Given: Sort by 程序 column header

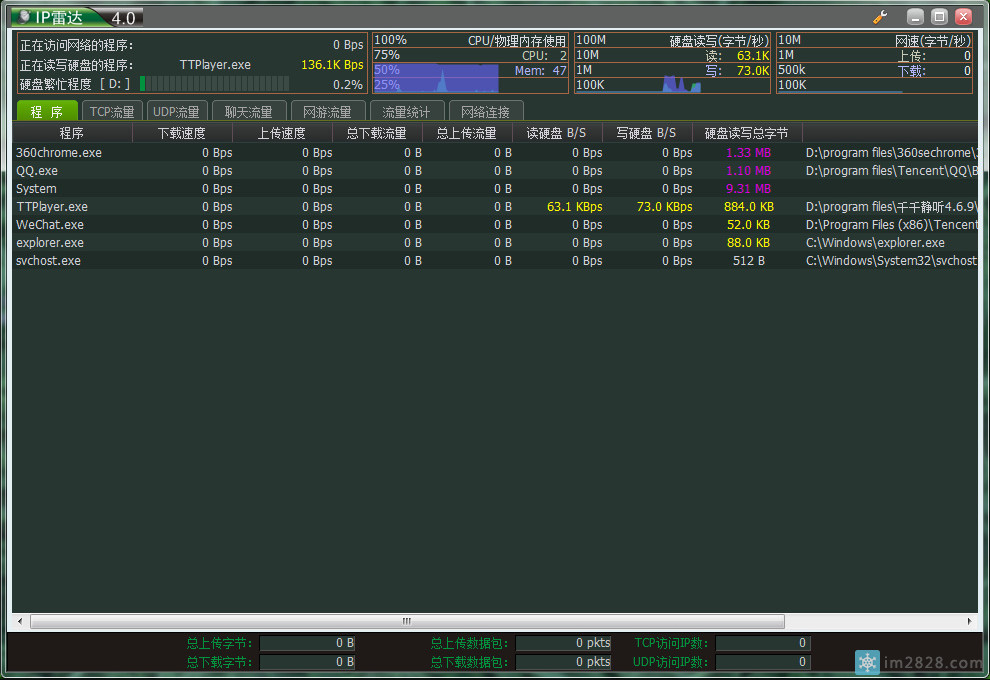Looking at the screenshot, I should [x=71, y=133].
